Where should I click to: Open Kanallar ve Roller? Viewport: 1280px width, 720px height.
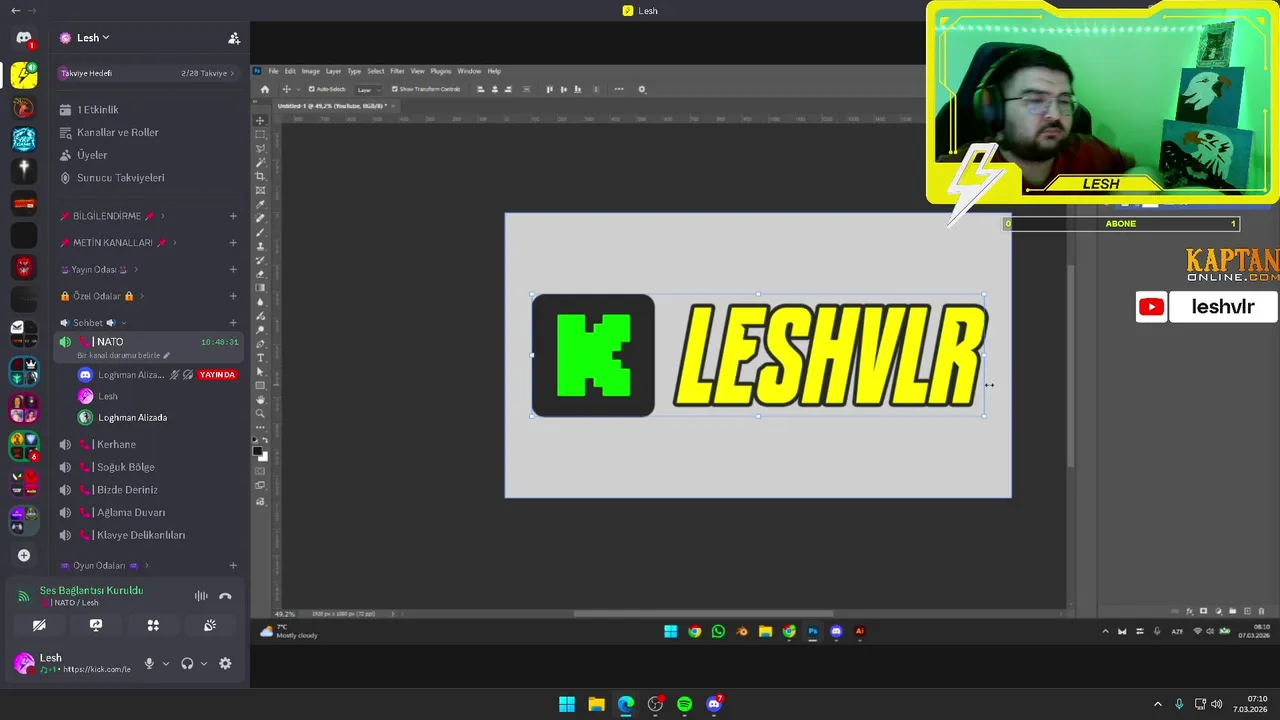(118, 132)
